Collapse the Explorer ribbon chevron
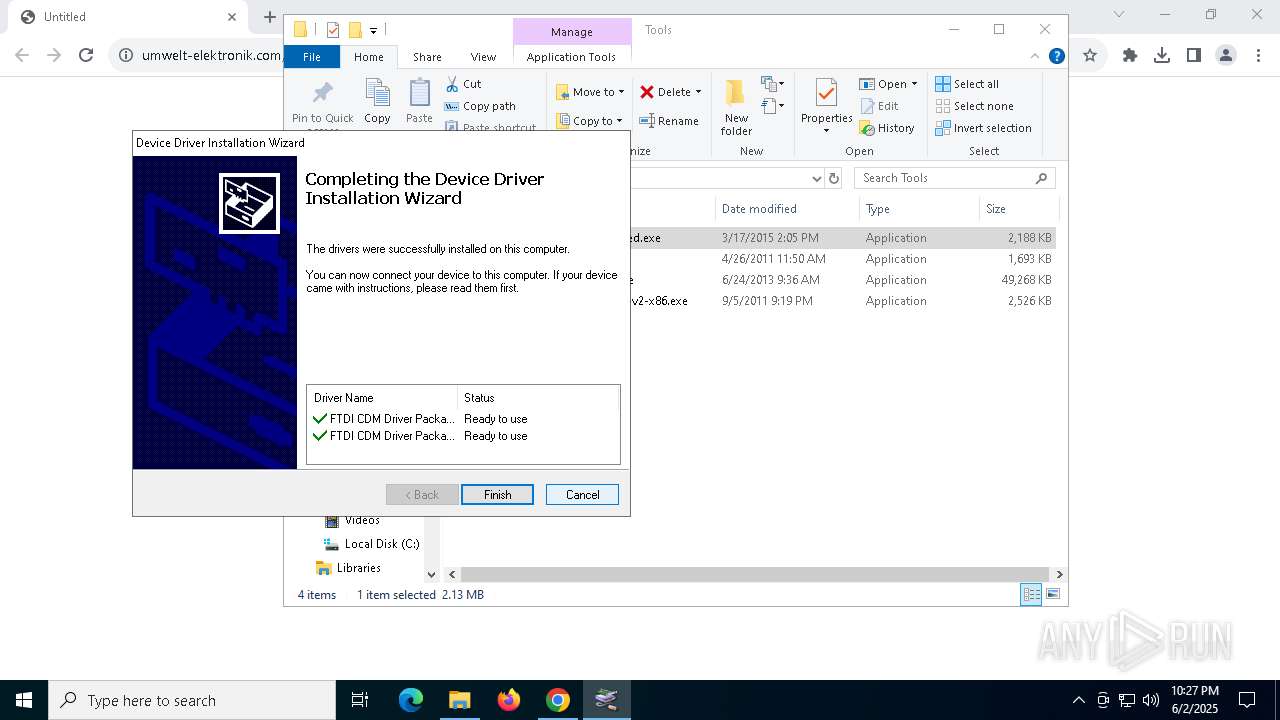This screenshot has height=720, width=1280. click(1035, 56)
